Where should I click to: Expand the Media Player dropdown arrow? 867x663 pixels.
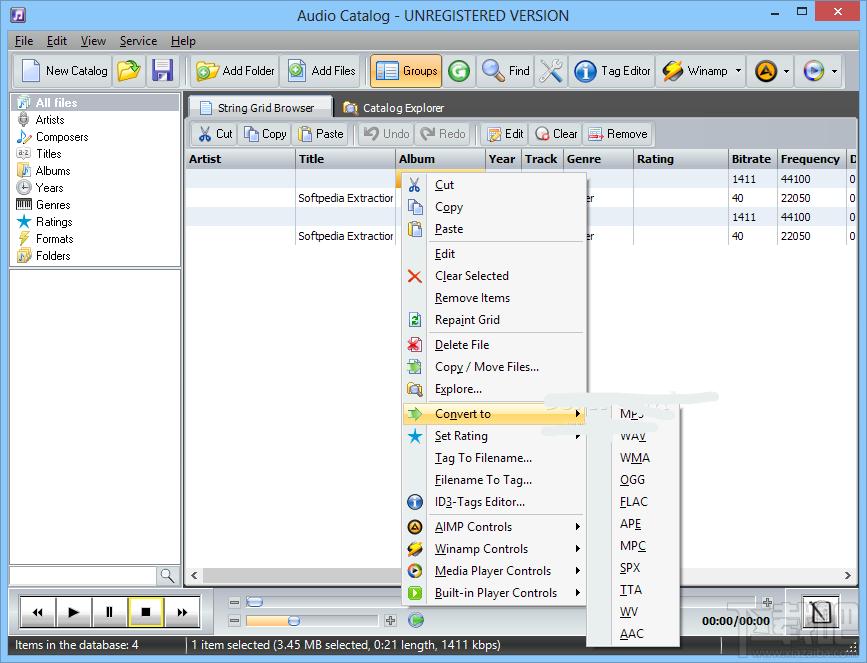(834, 71)
